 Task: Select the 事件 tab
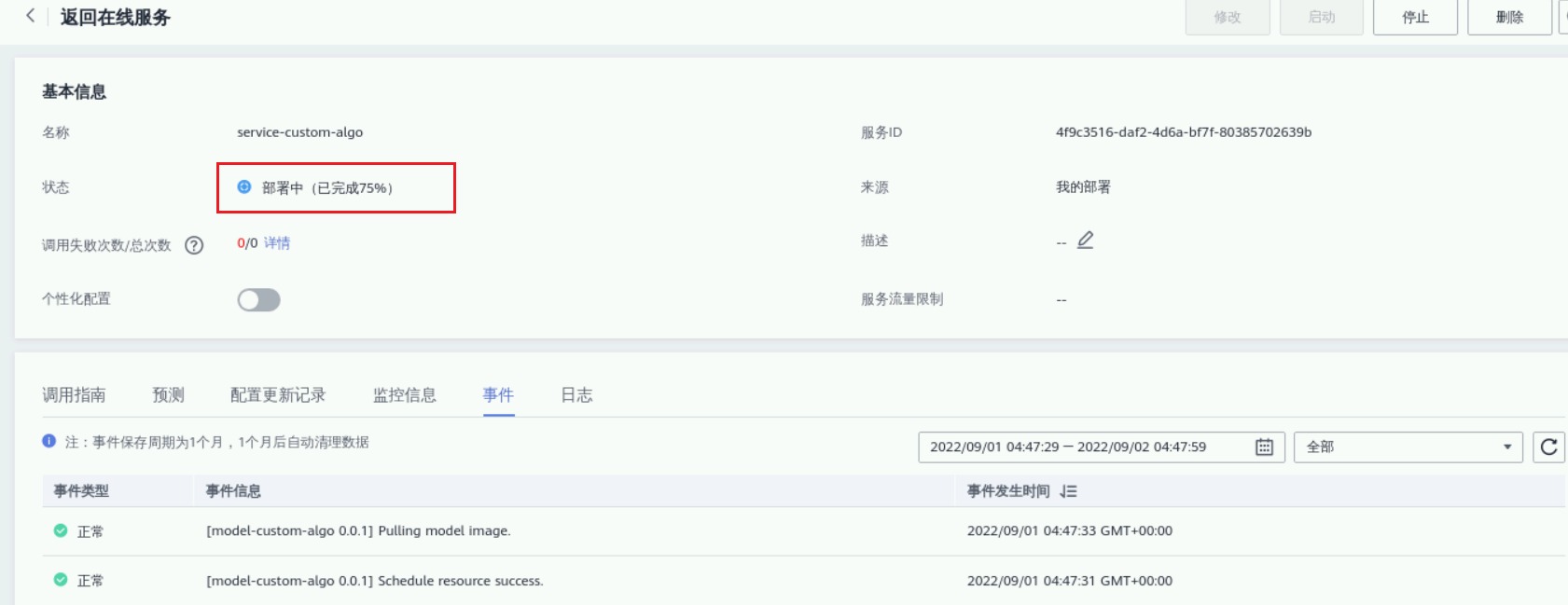point(498,395)
